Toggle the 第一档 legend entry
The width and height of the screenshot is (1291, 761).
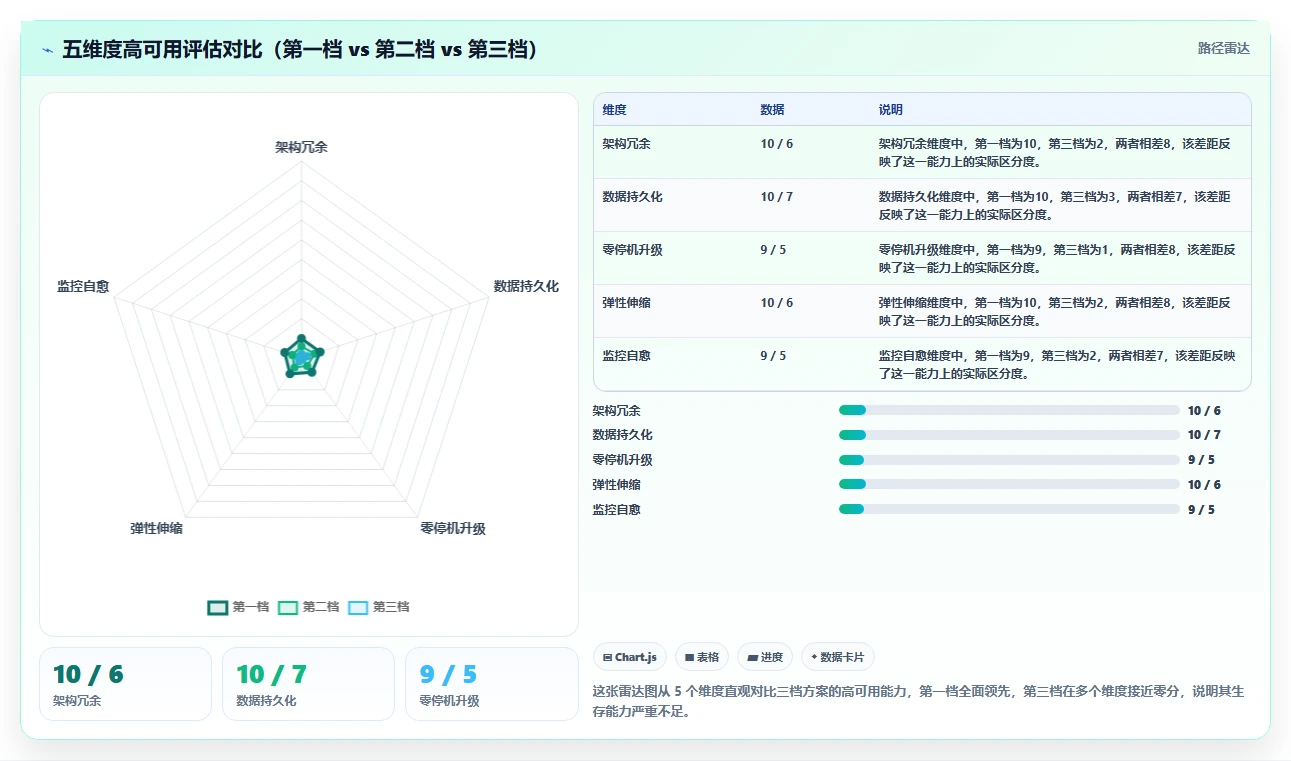[x=239, y=607]
